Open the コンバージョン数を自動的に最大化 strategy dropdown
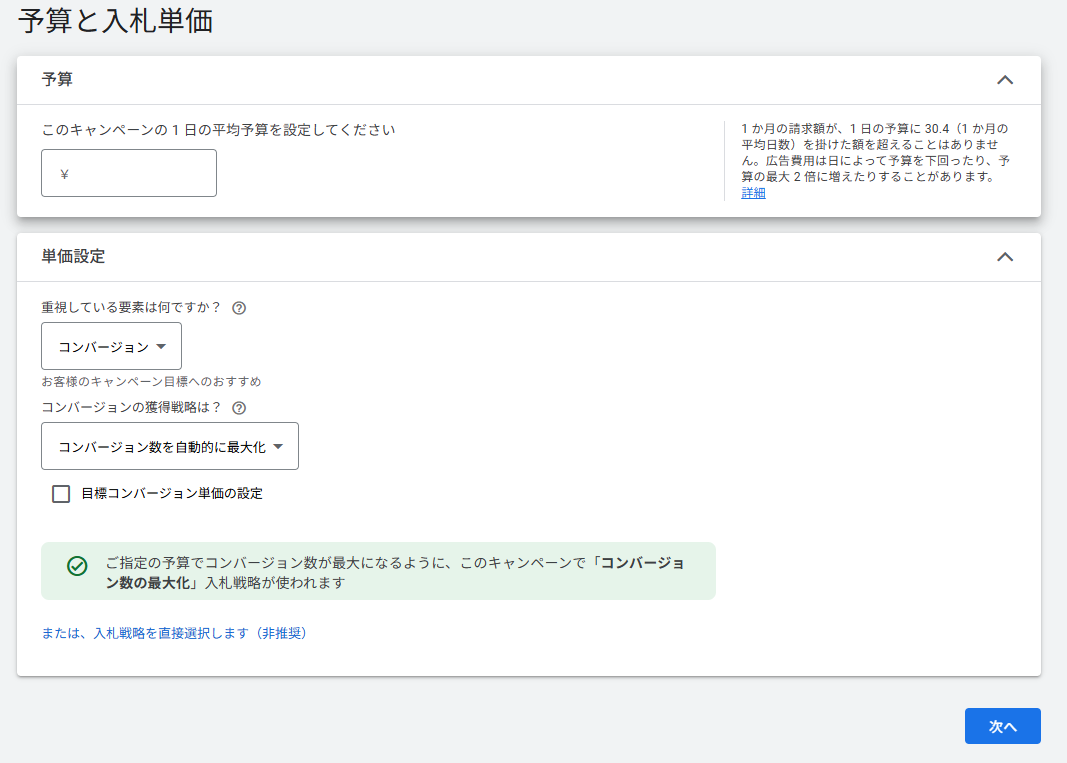This screenshot has height=763, width=1067. pyautogui.click(x=170, y=446)
